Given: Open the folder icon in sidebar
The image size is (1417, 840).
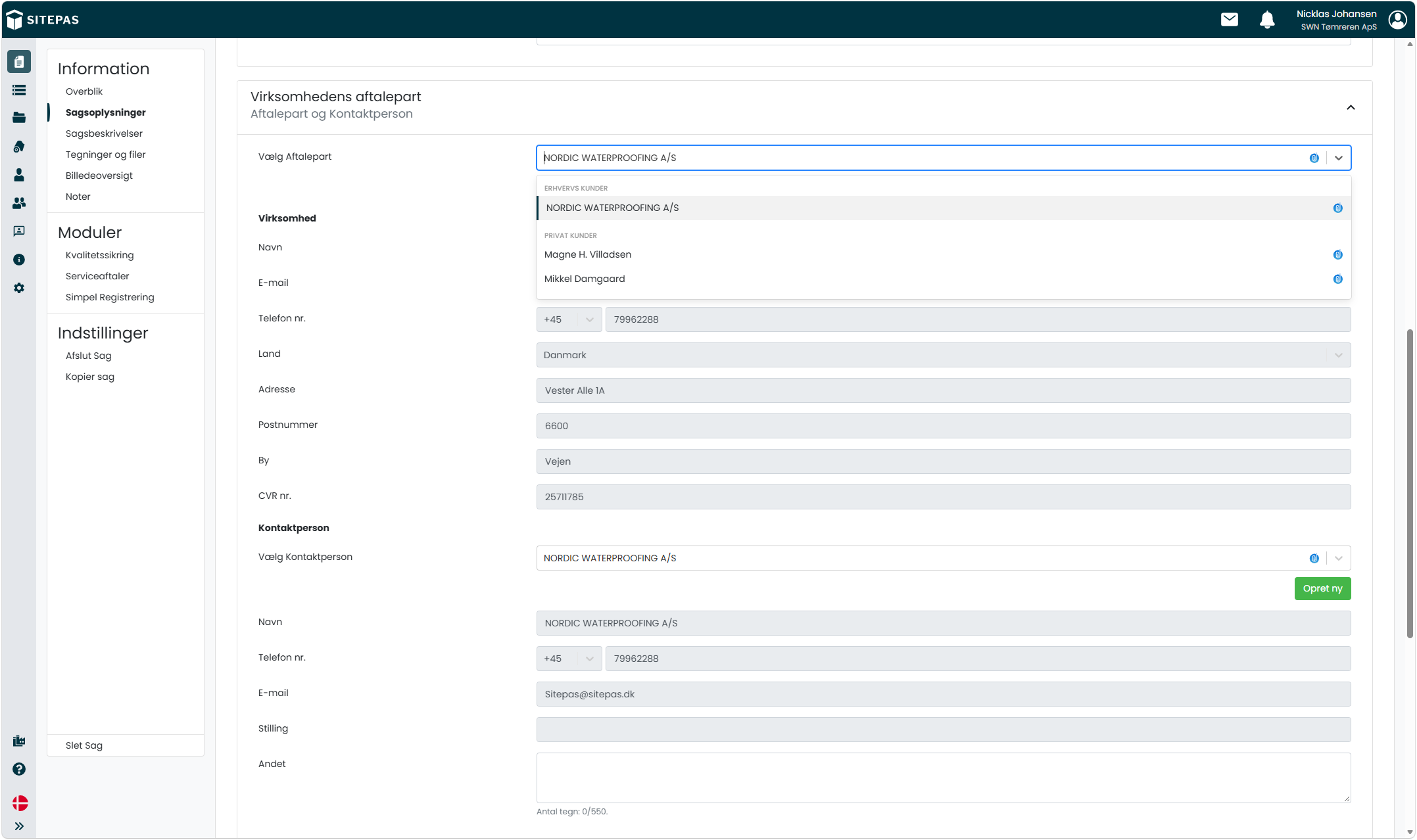Looking at the screenshot, I should 19,118.
